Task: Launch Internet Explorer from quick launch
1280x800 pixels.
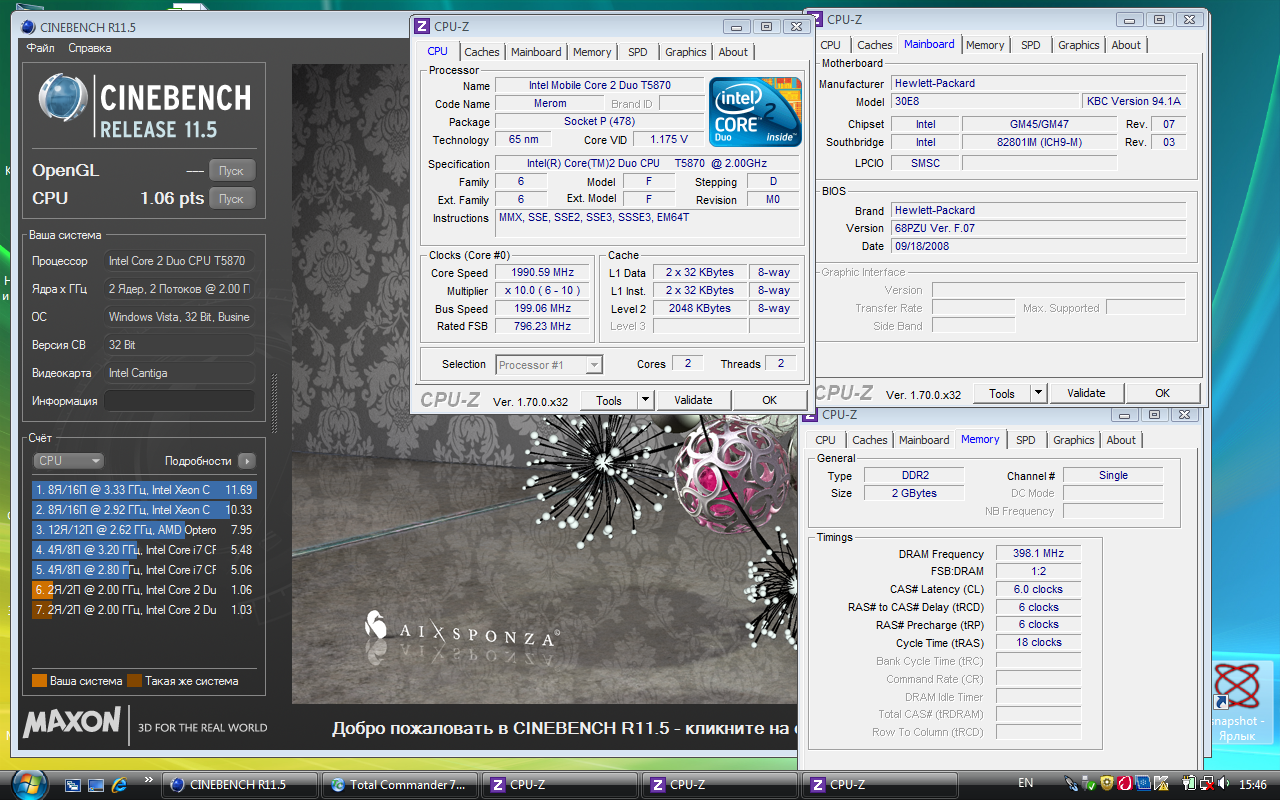Action: point(120,785)
